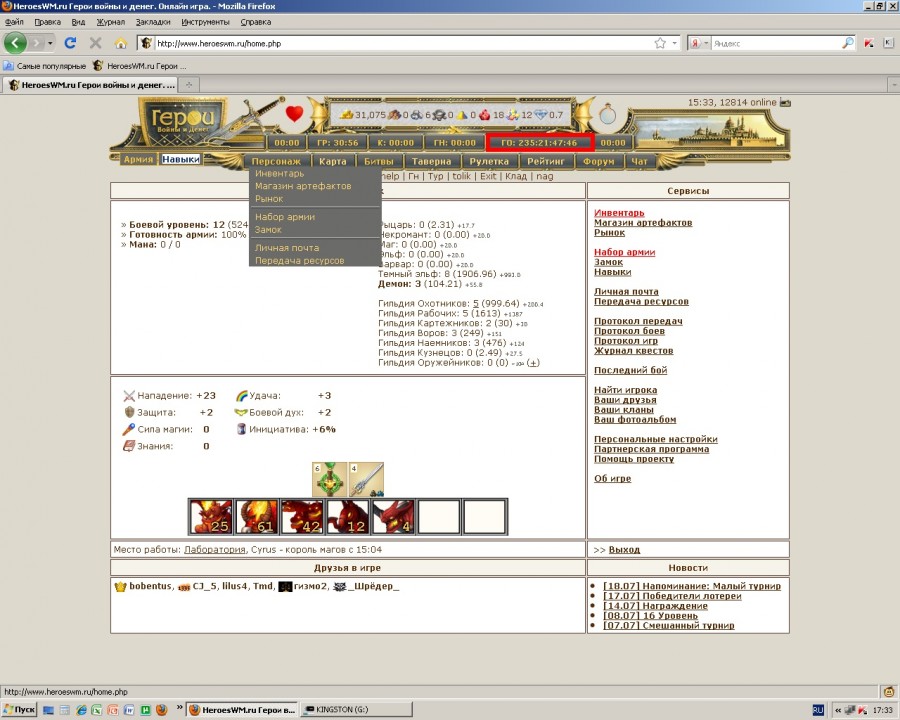Go to the Firefox home page icon

[x=121, y=43]
